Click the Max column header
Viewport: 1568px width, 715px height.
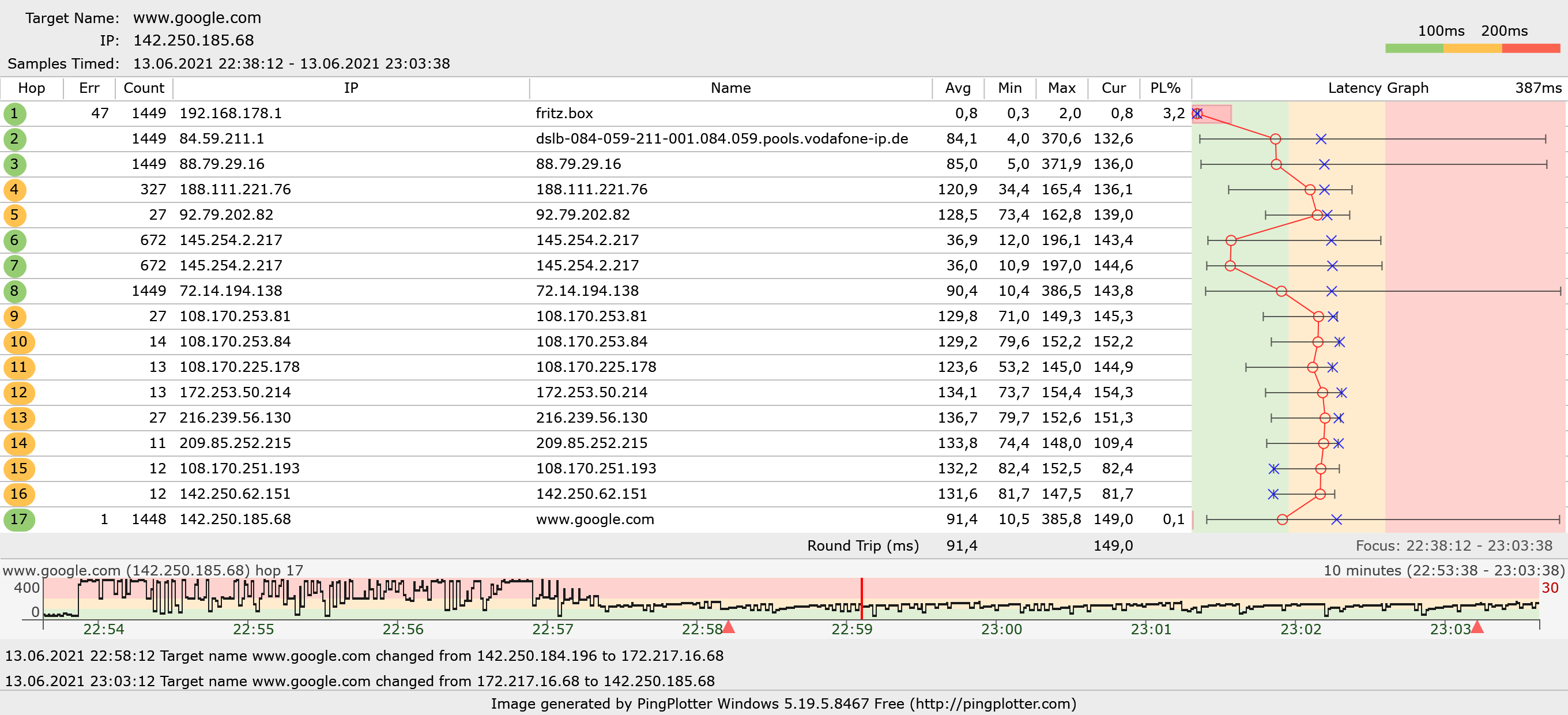[x=1061, y=88]
